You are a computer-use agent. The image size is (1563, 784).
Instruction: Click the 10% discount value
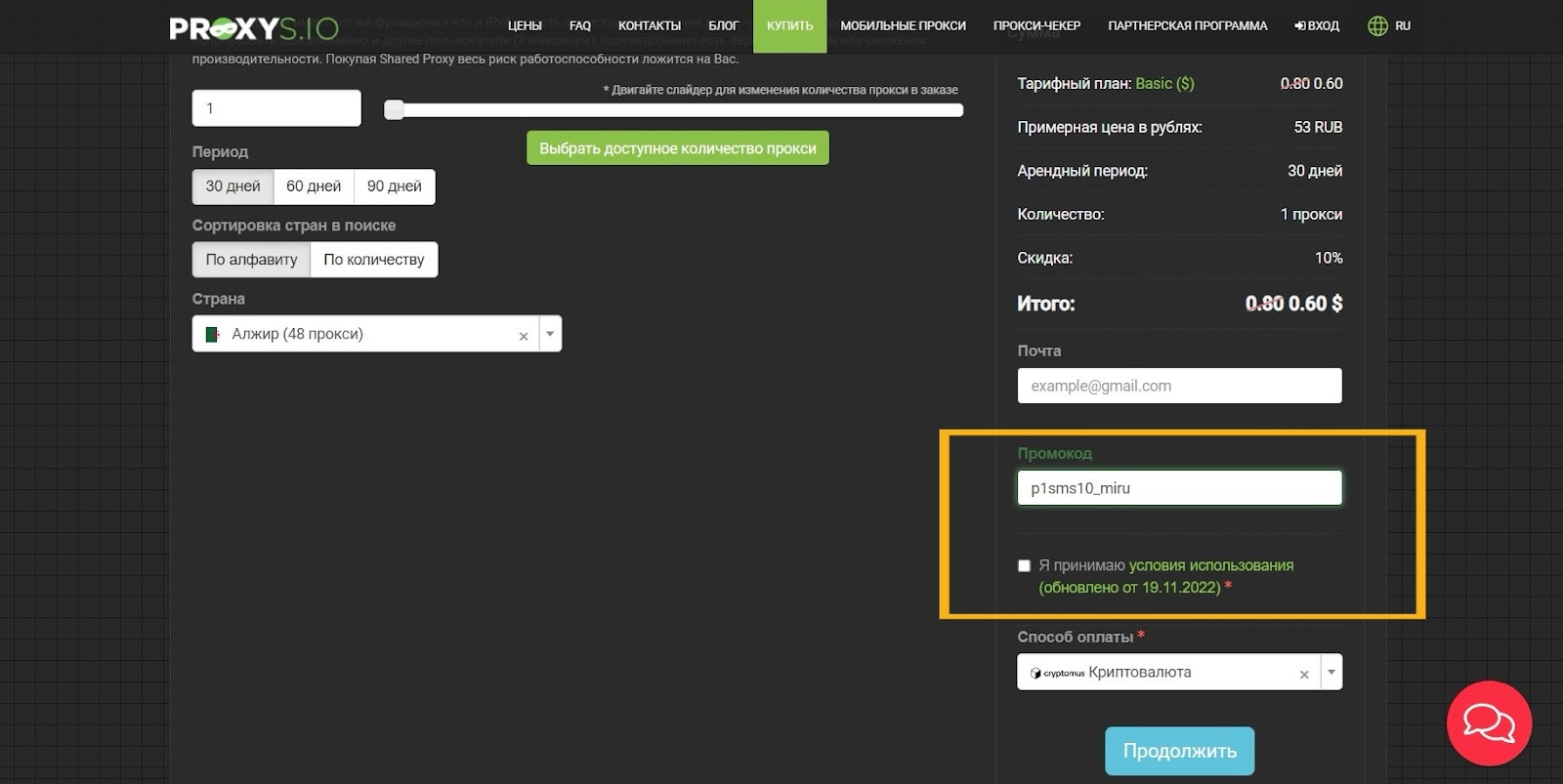(x=1329, y=259)
